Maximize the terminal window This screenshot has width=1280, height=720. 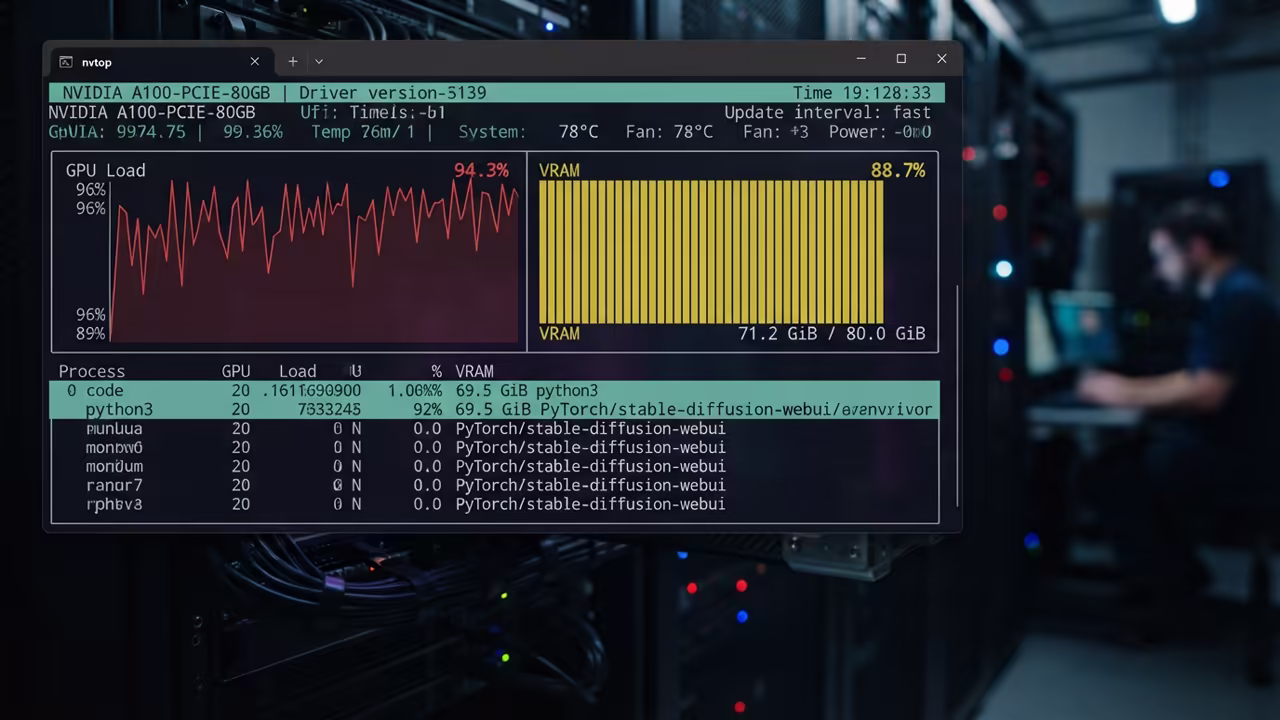click(x=901, y=59)
